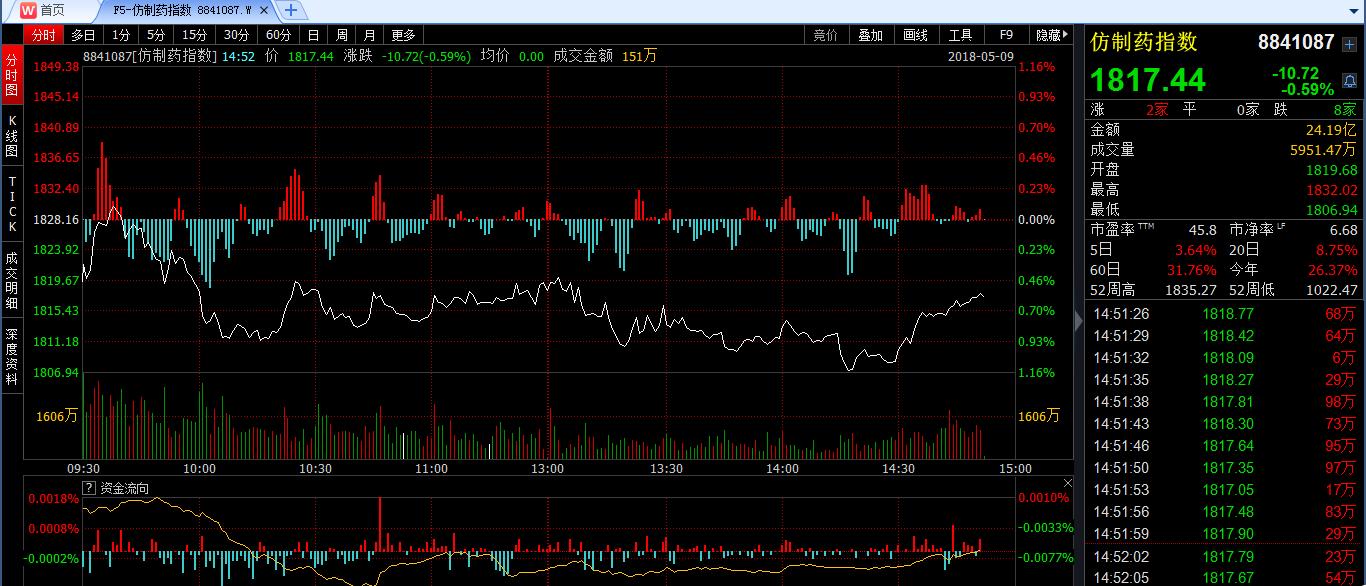Screen dimensions: 1366x586
Task: Select the trade row at 14:51:26
Action: tap(1225, 314)
